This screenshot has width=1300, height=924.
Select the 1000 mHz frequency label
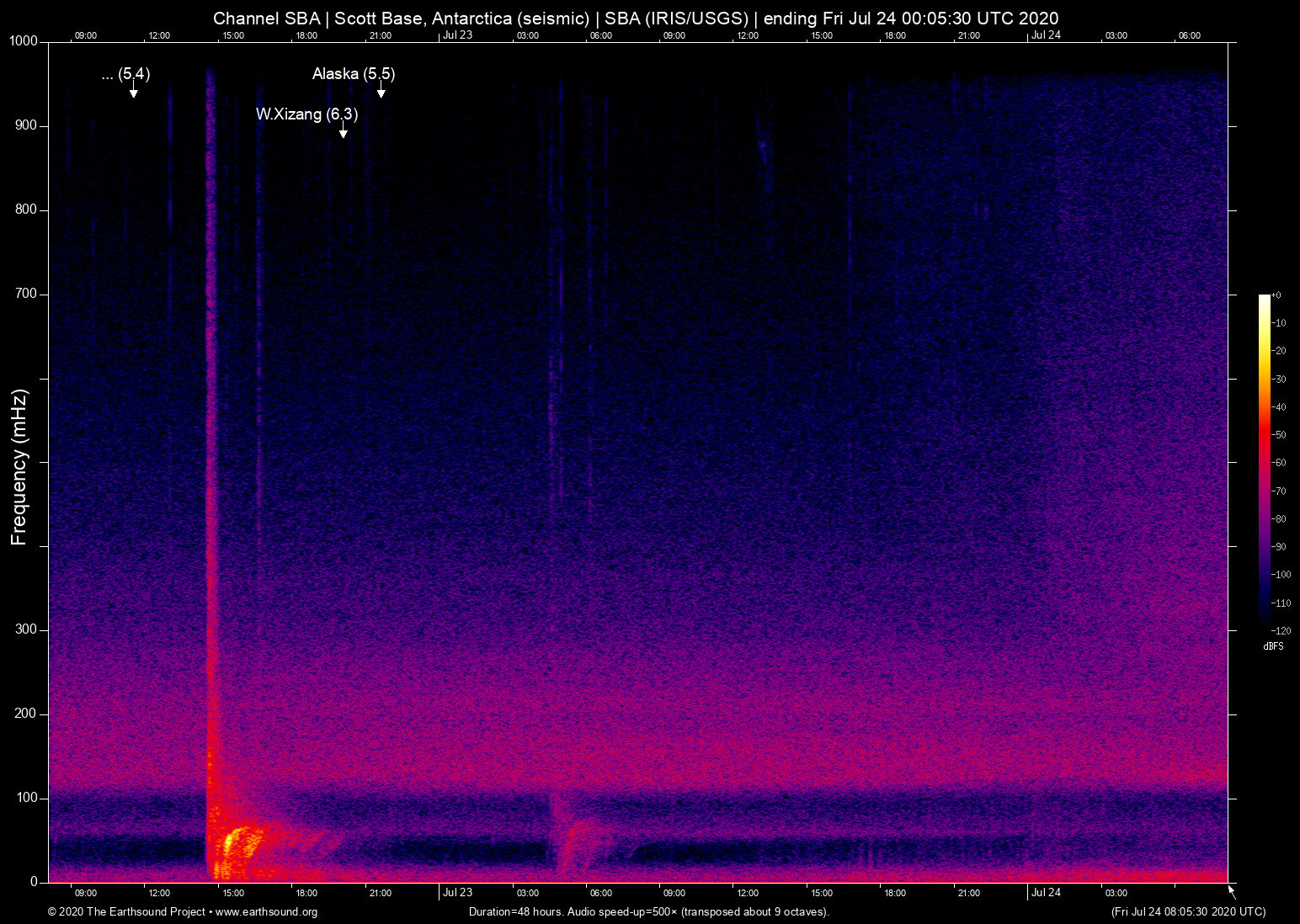[x=24, y=40]
